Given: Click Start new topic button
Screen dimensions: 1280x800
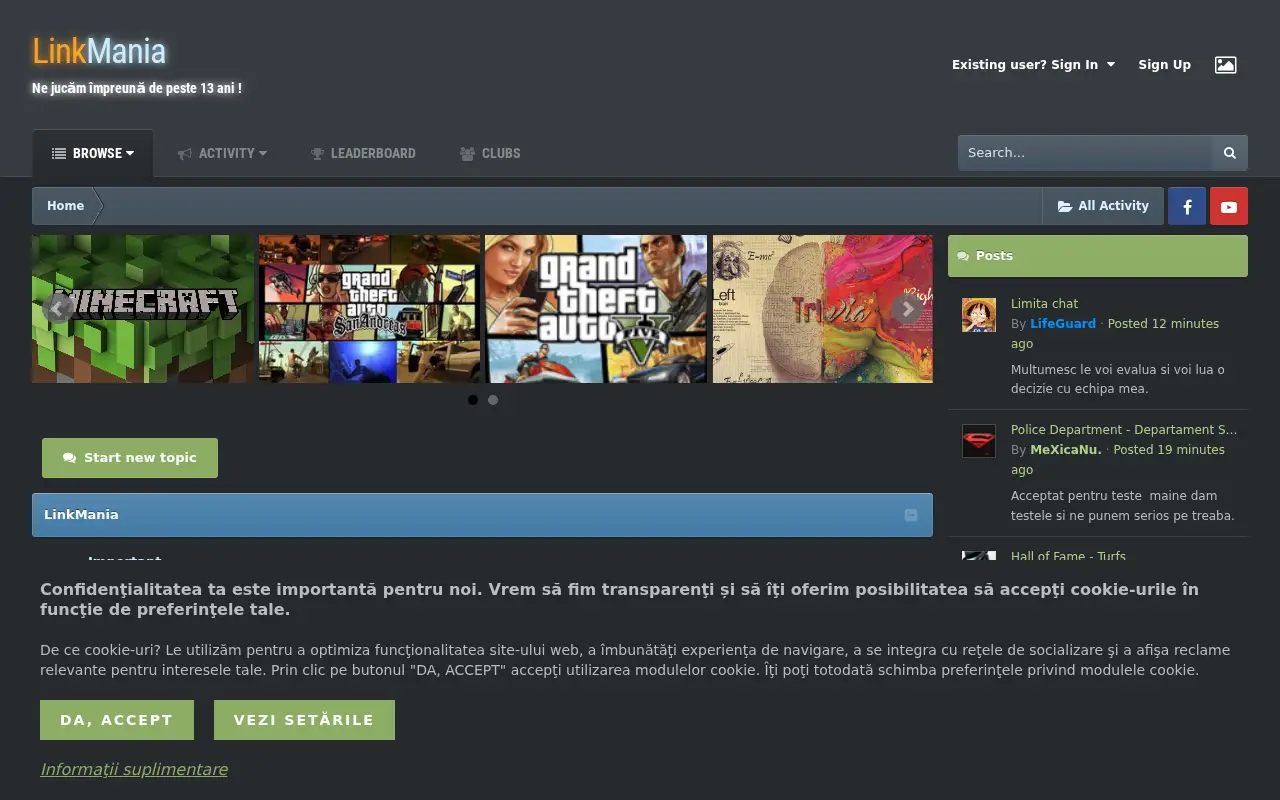Looking at the screenshot, I should point(130,458).
